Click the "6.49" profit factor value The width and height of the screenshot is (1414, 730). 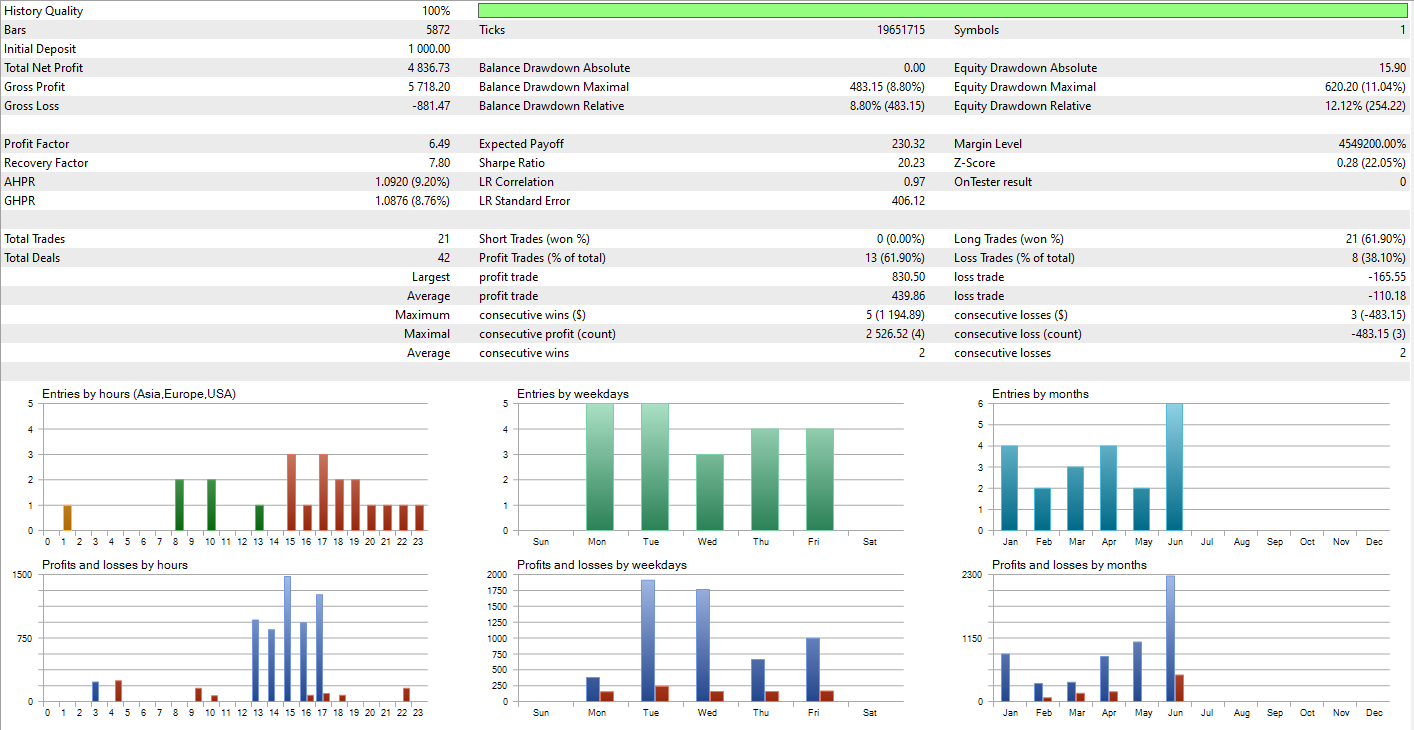[x=439, y=144]
